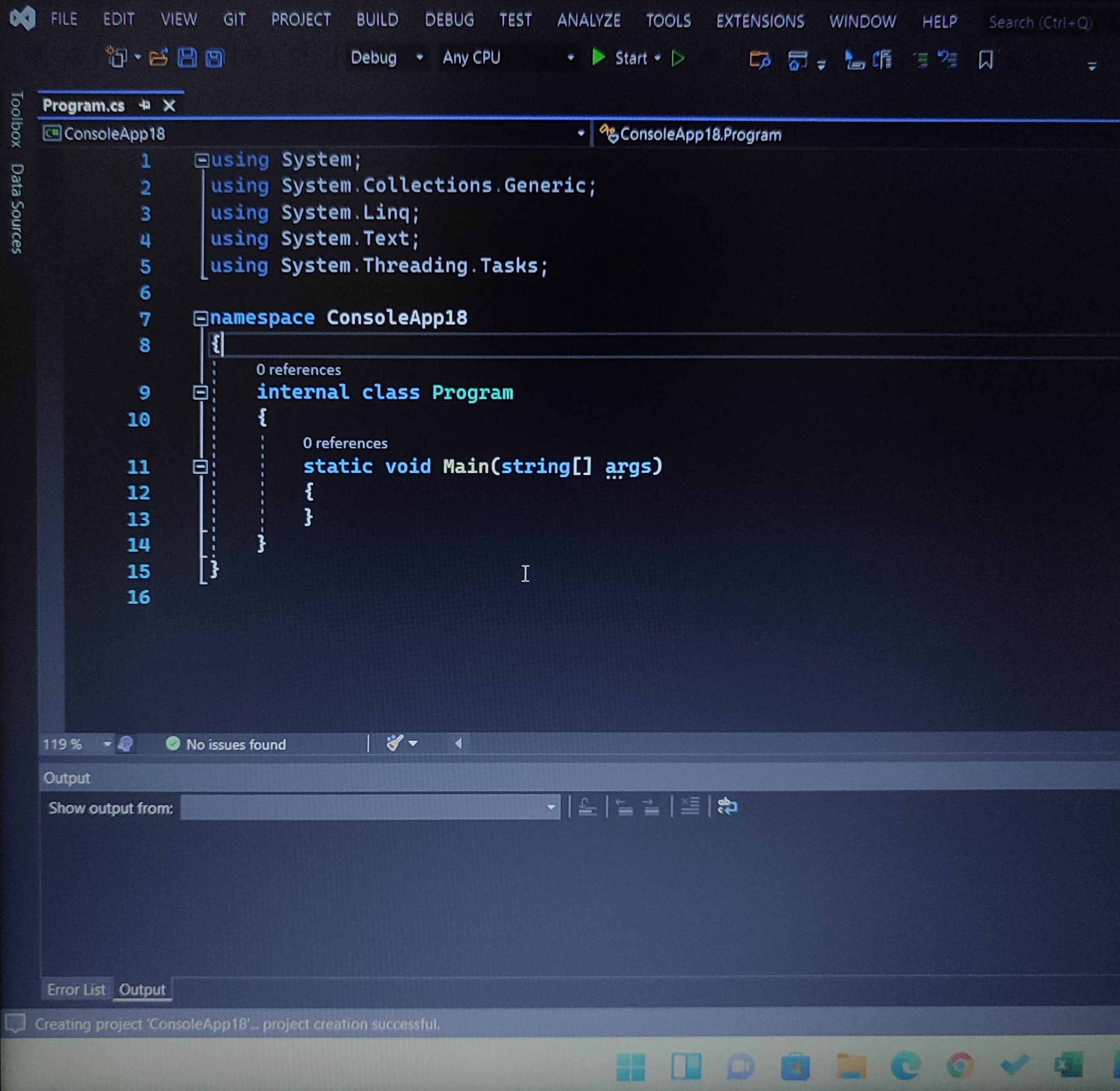Click Start Without Debugging hollow play icon

[678, 58]
